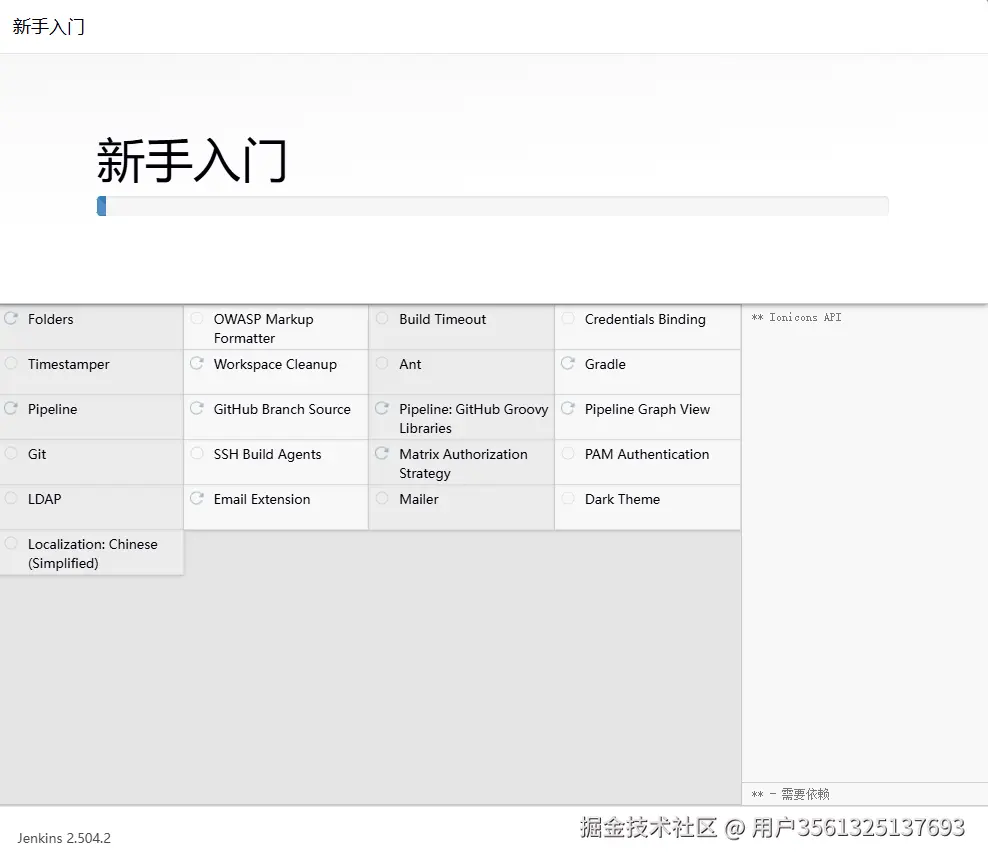Click the 新手入门 header title
988x863 pixels.
(190, 157)
